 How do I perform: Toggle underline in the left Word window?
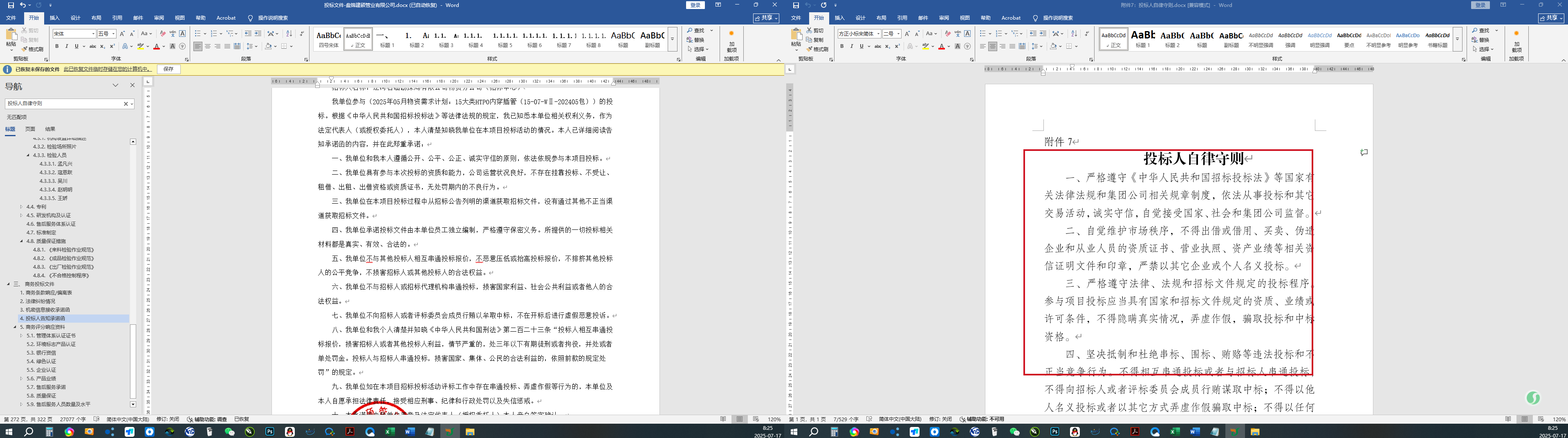pos(76,46)
